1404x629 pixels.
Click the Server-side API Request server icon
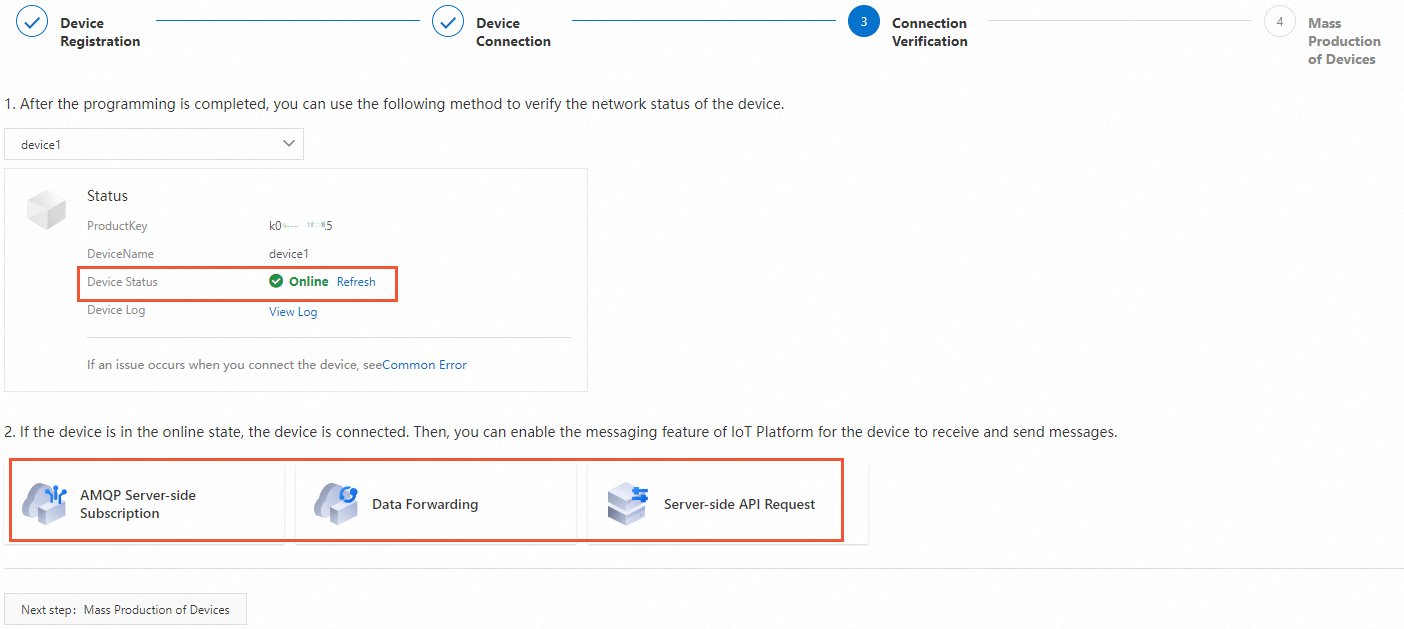[628, 504]
